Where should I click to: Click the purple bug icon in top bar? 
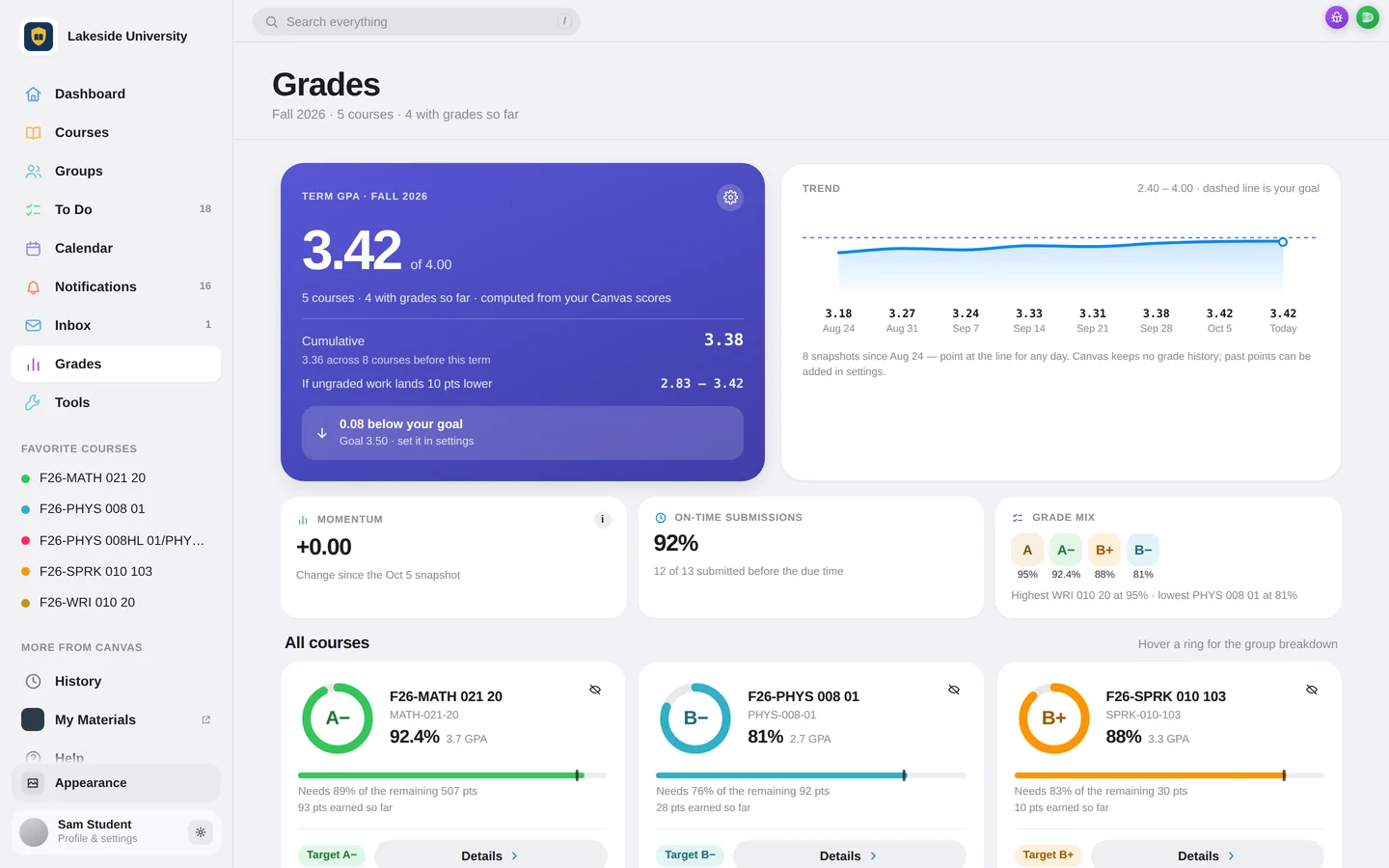1336,17
